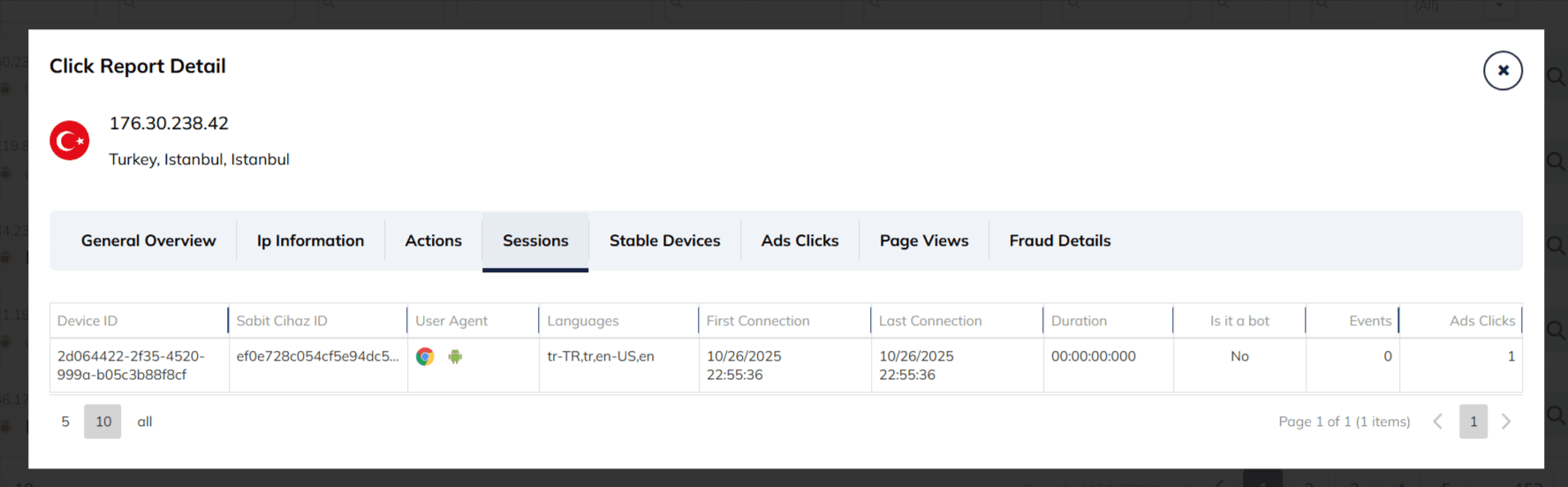Click the Android icon in User Agent column
The height and width of the screenshot is (487, 1568).
(455, 357)
